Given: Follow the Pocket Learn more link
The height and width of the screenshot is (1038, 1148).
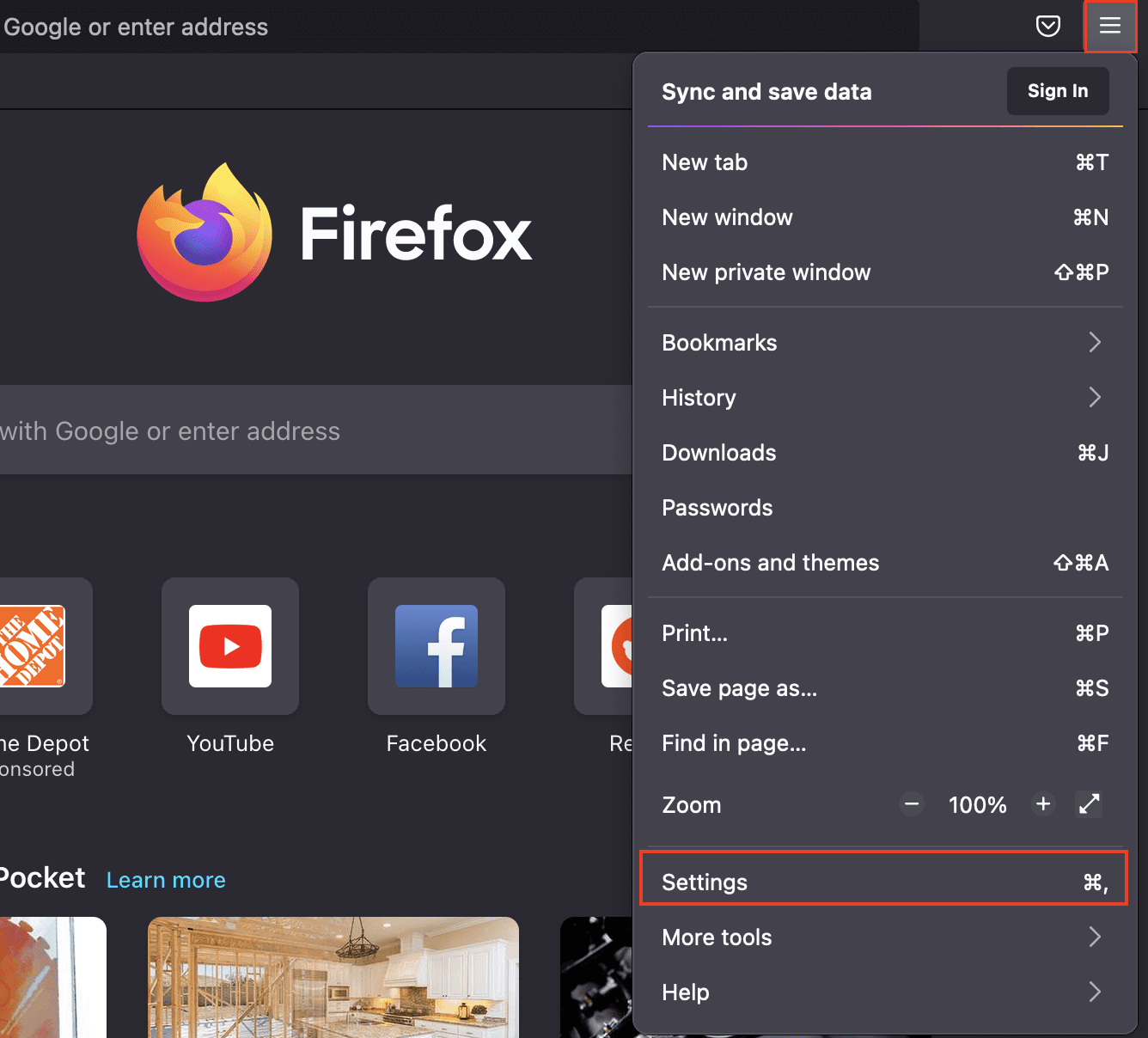Looking at the screenshot, I should pos(166,880).
